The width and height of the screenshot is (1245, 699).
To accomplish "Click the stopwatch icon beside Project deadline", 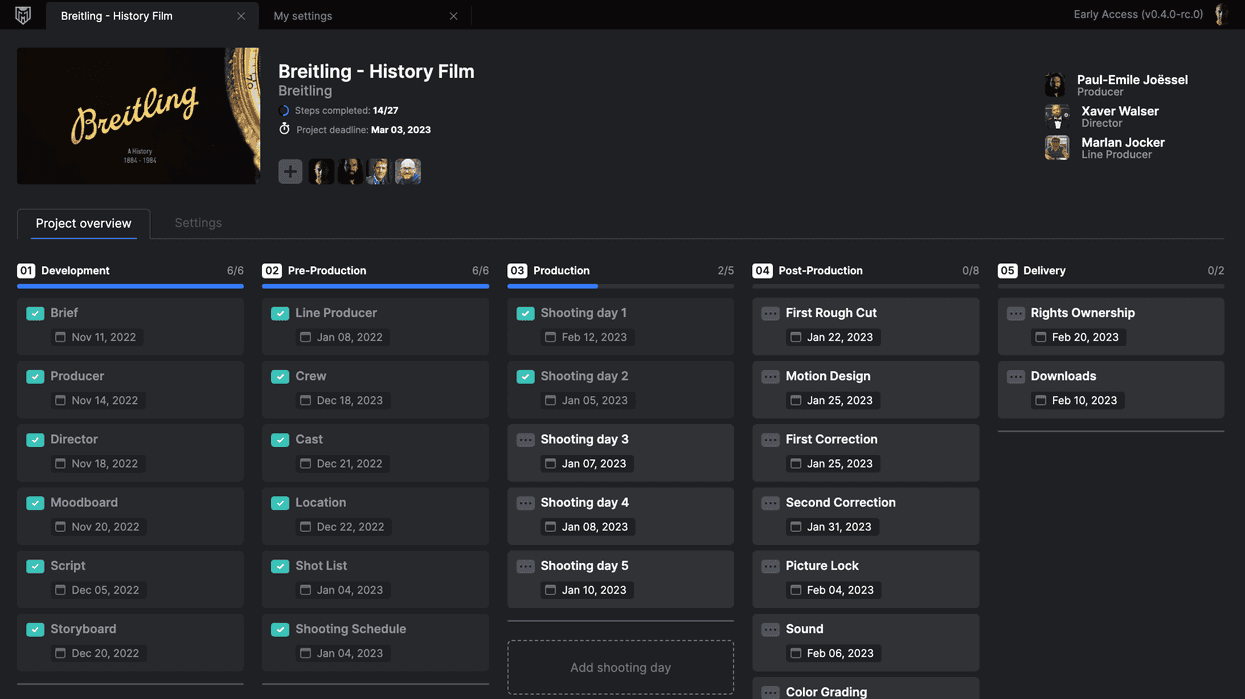I will click(284, 129).
